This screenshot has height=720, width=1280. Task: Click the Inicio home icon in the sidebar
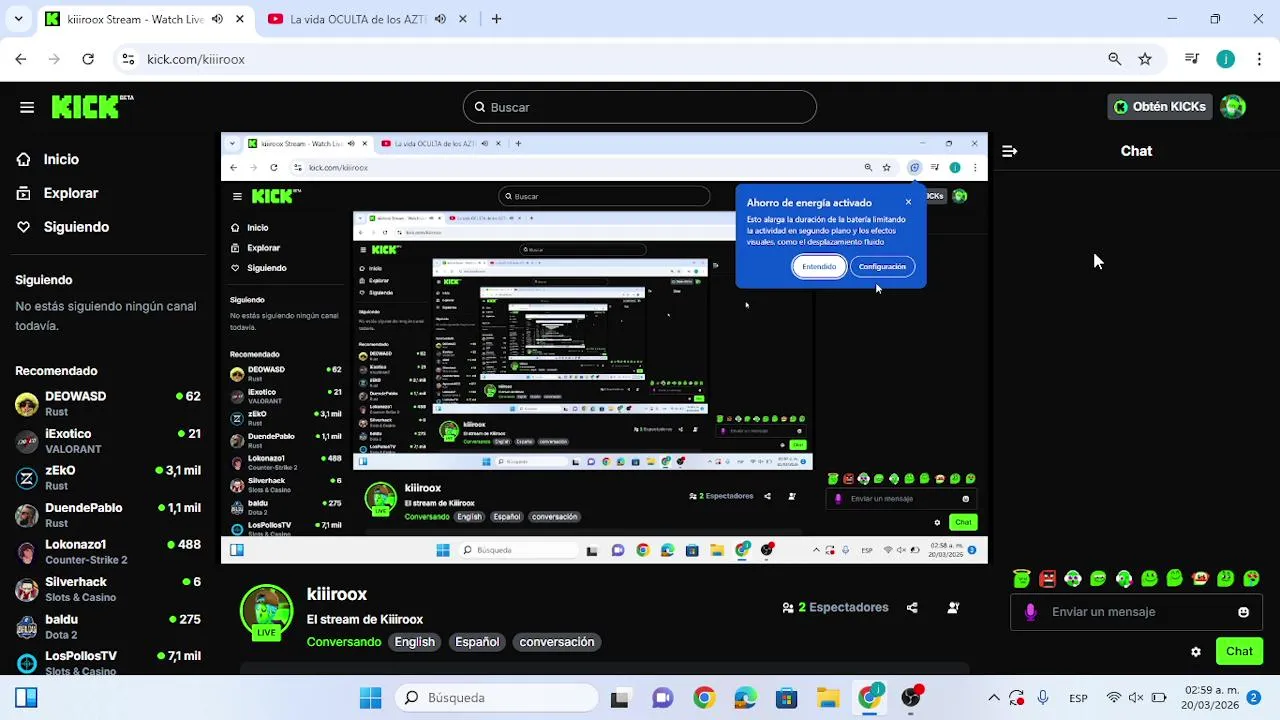pos(24,159)
